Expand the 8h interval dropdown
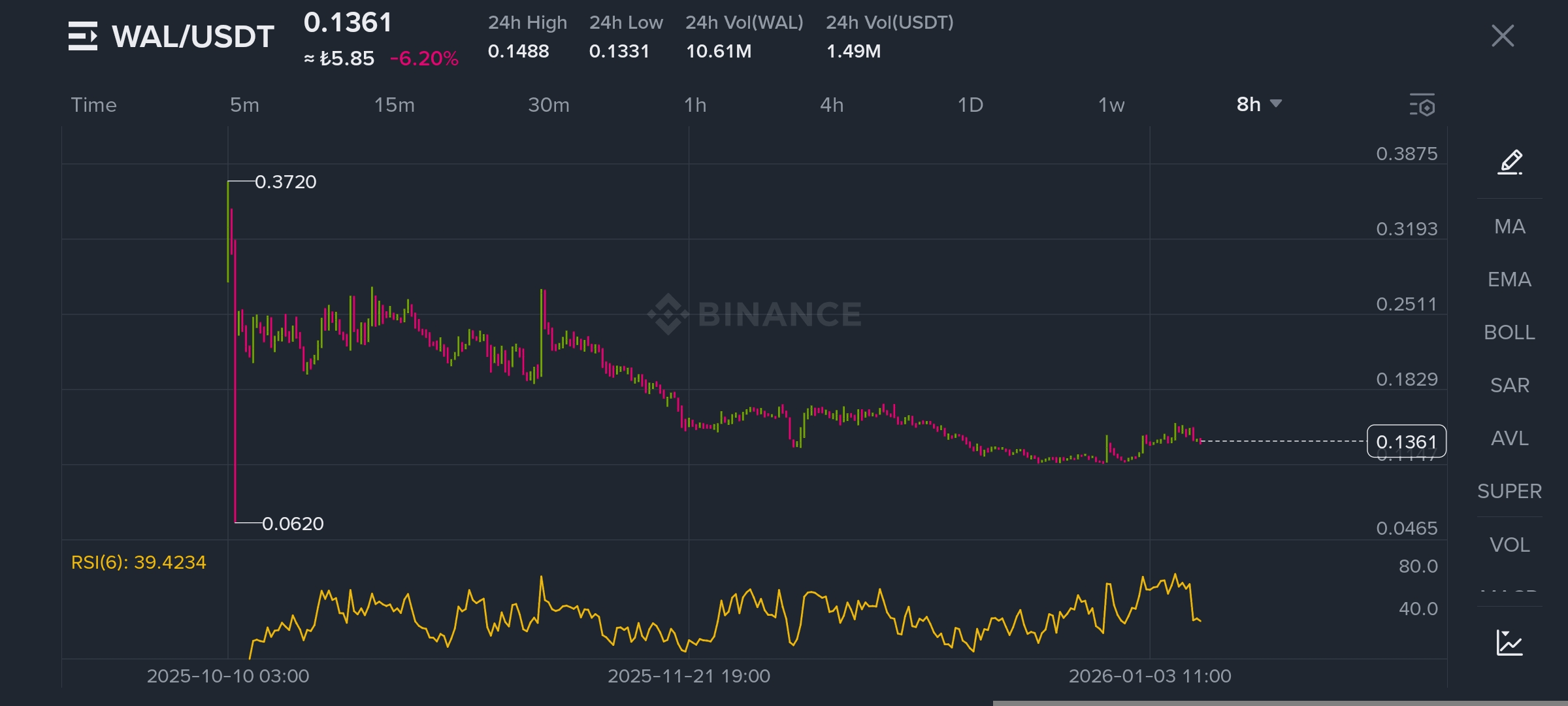 [1258, 105]
